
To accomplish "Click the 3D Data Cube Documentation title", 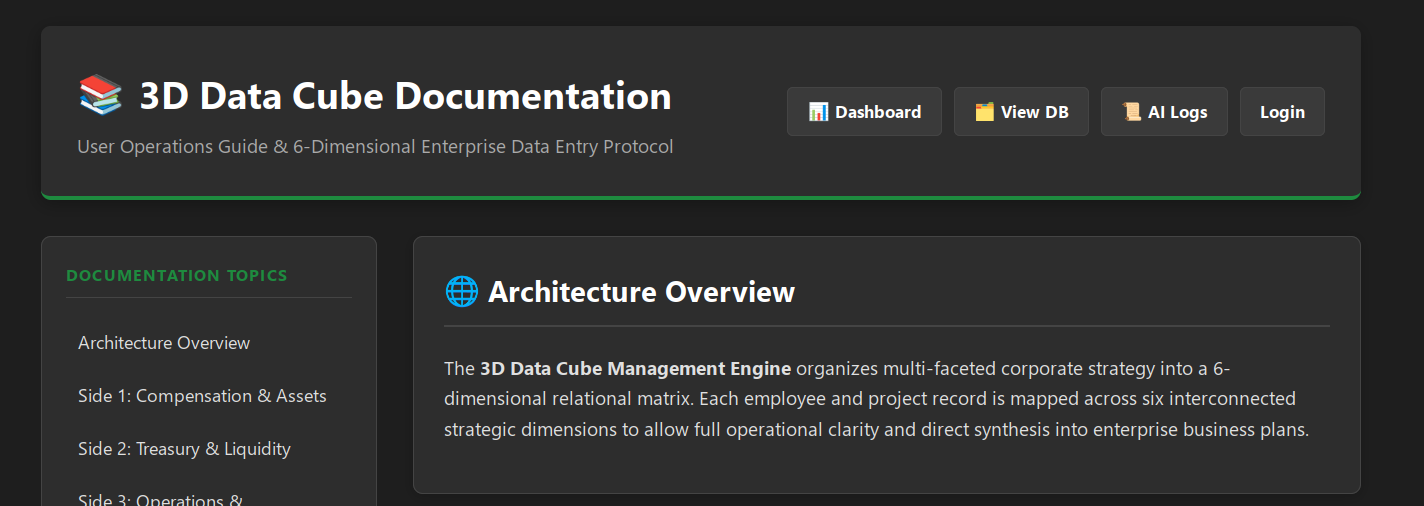I will point(405,96).
